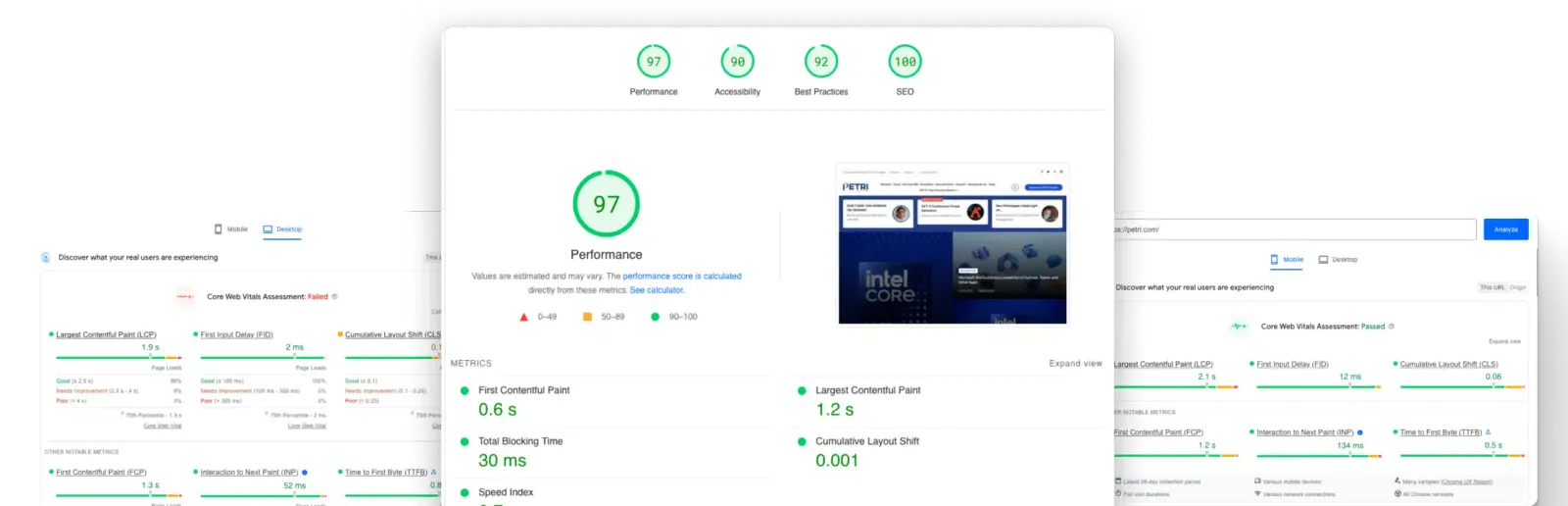
Task: Click the blue Analyze button
Action: (x=1506, y=229)
